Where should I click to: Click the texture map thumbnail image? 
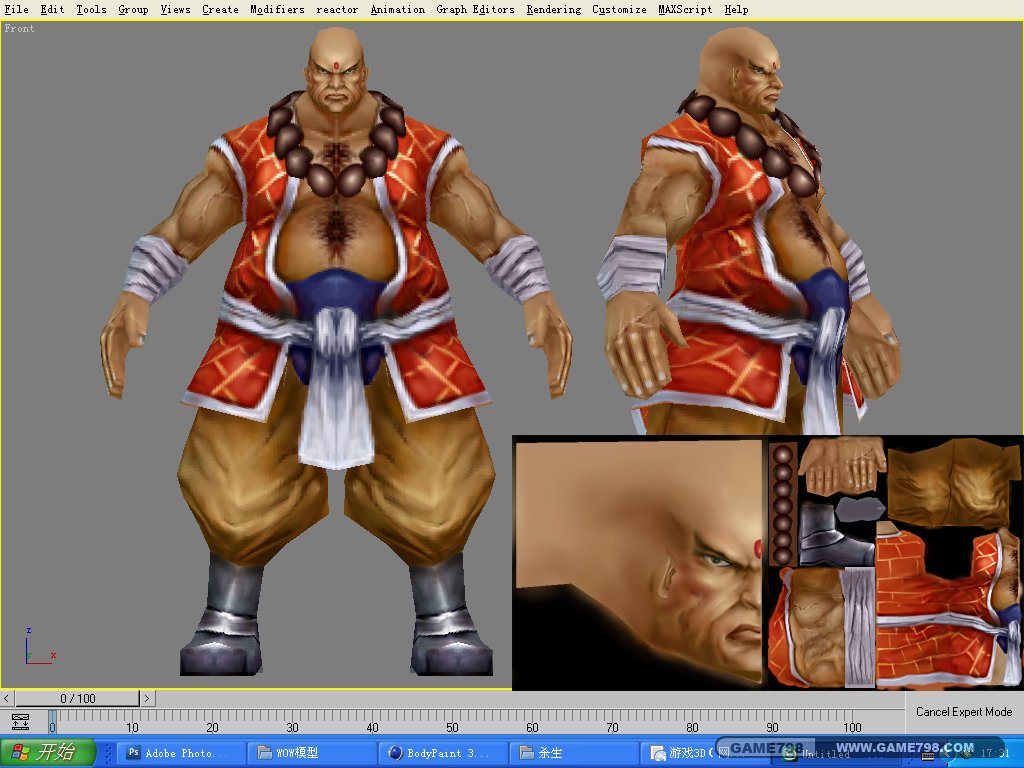pos(767,562)
